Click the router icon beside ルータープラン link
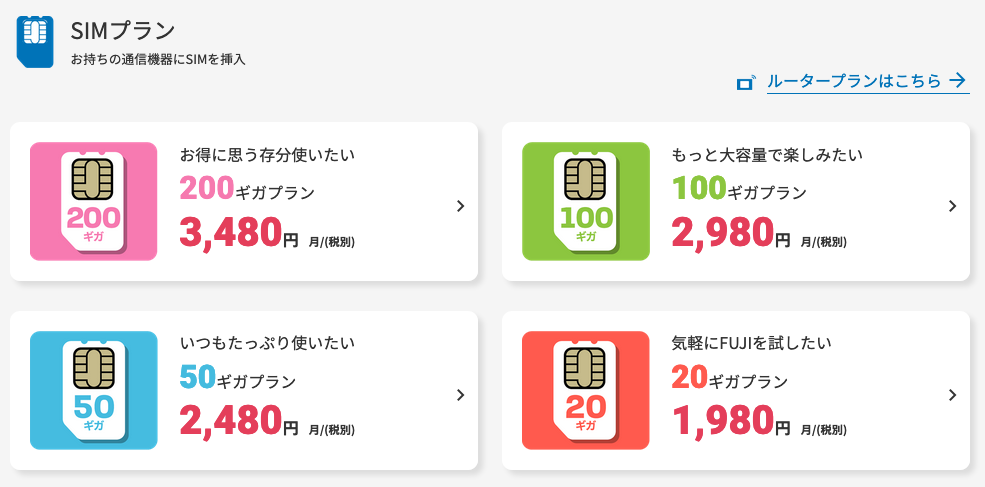 coord(746,82)
